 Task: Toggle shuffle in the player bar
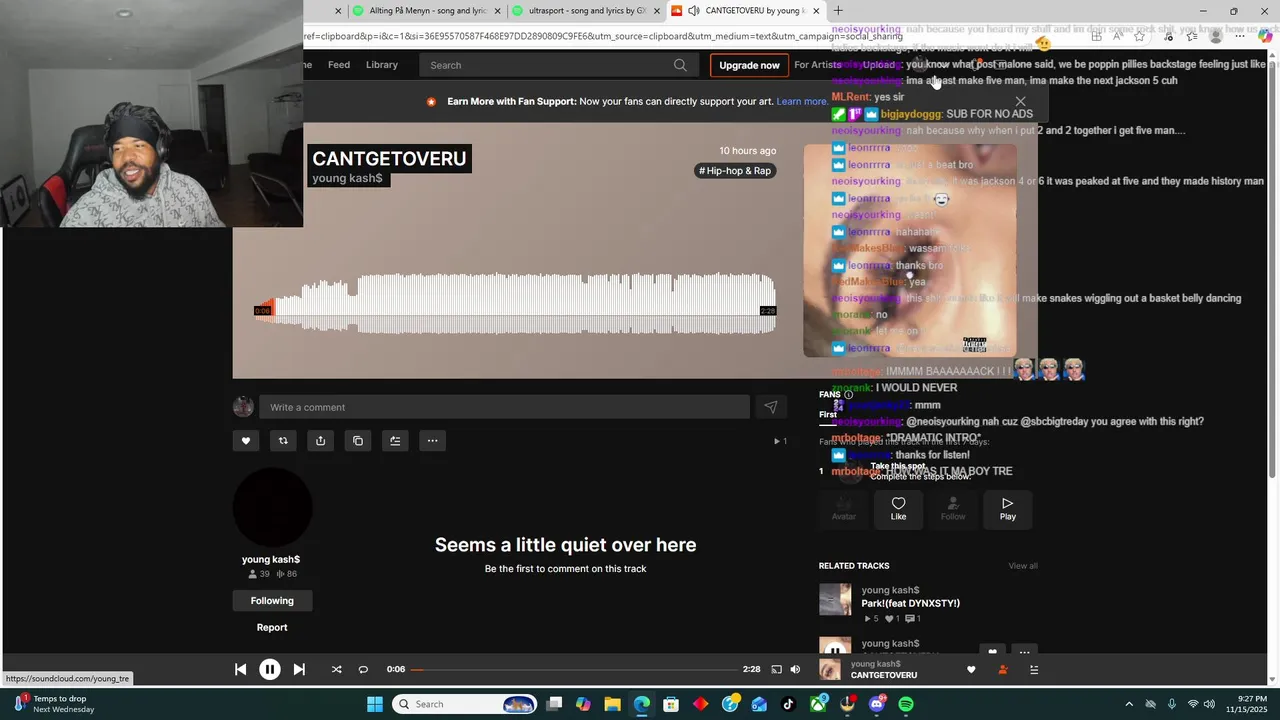point(336,669)
